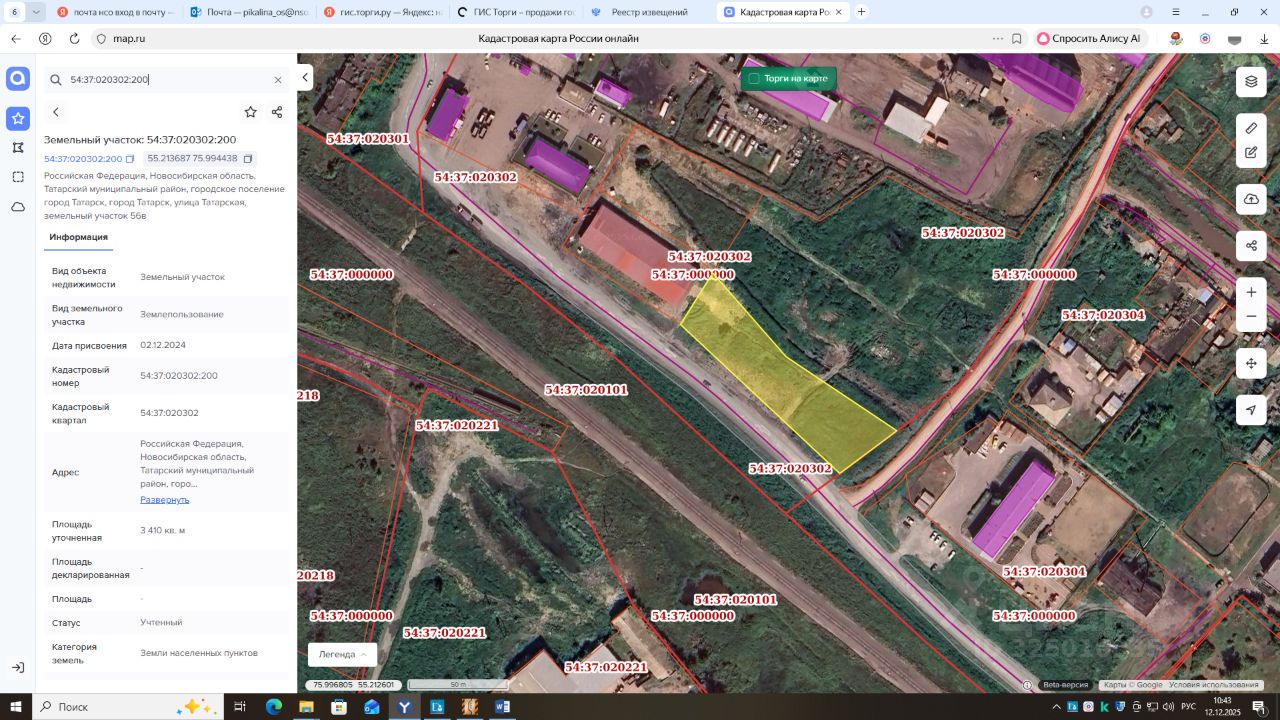Click the cloud upload button on map
This screenshot has height=720, width=1280.
click(x=1251, y=199)
